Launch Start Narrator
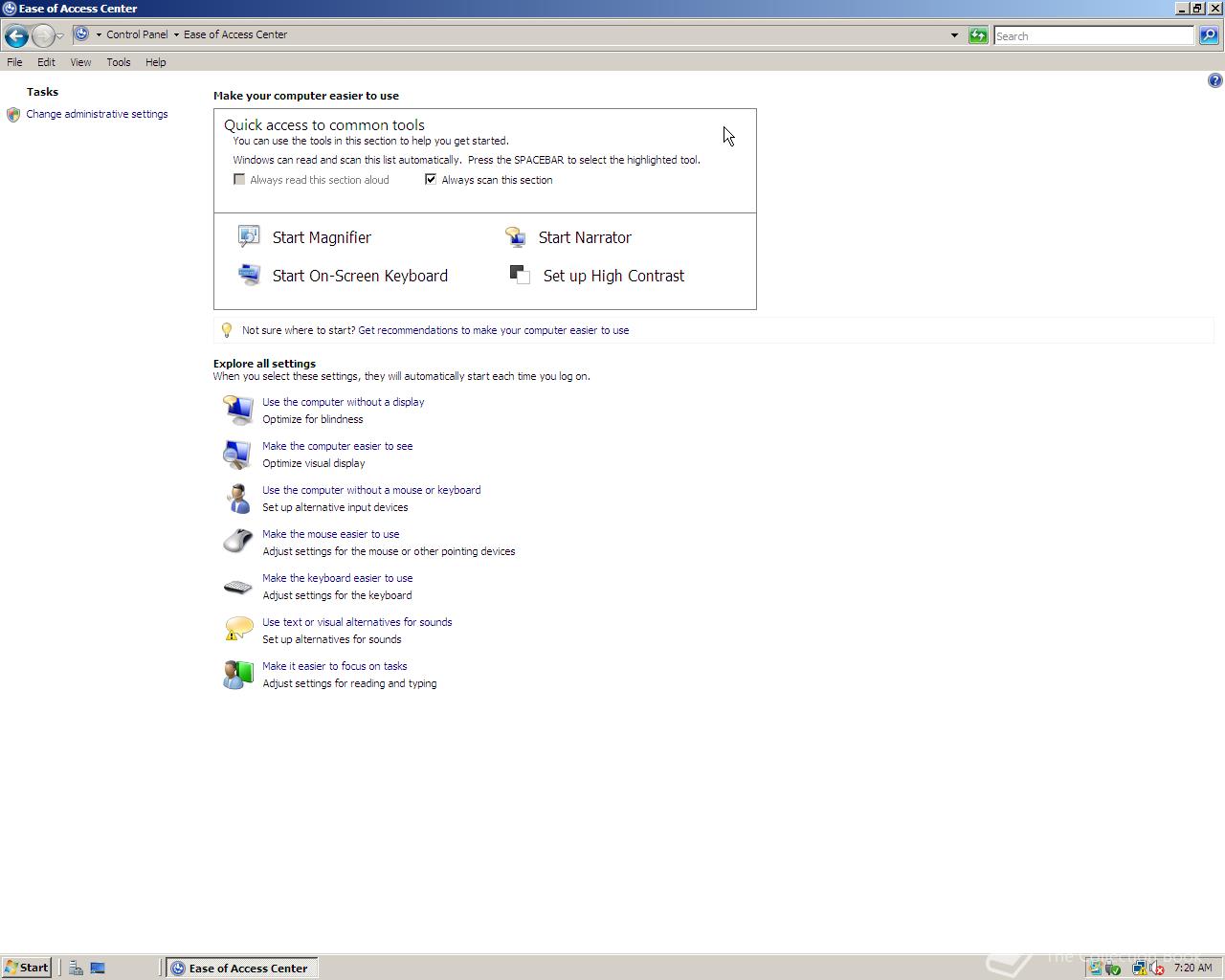1225x980 pixels. tap(585, 237)
